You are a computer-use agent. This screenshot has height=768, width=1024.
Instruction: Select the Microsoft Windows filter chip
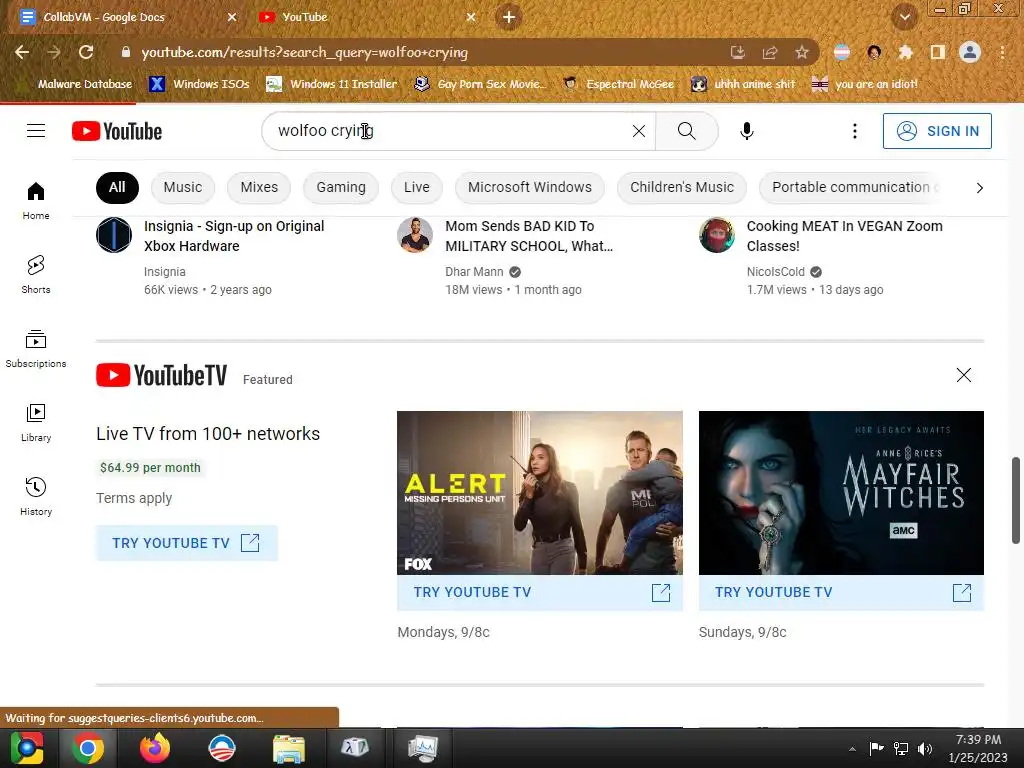click(530, 188)
